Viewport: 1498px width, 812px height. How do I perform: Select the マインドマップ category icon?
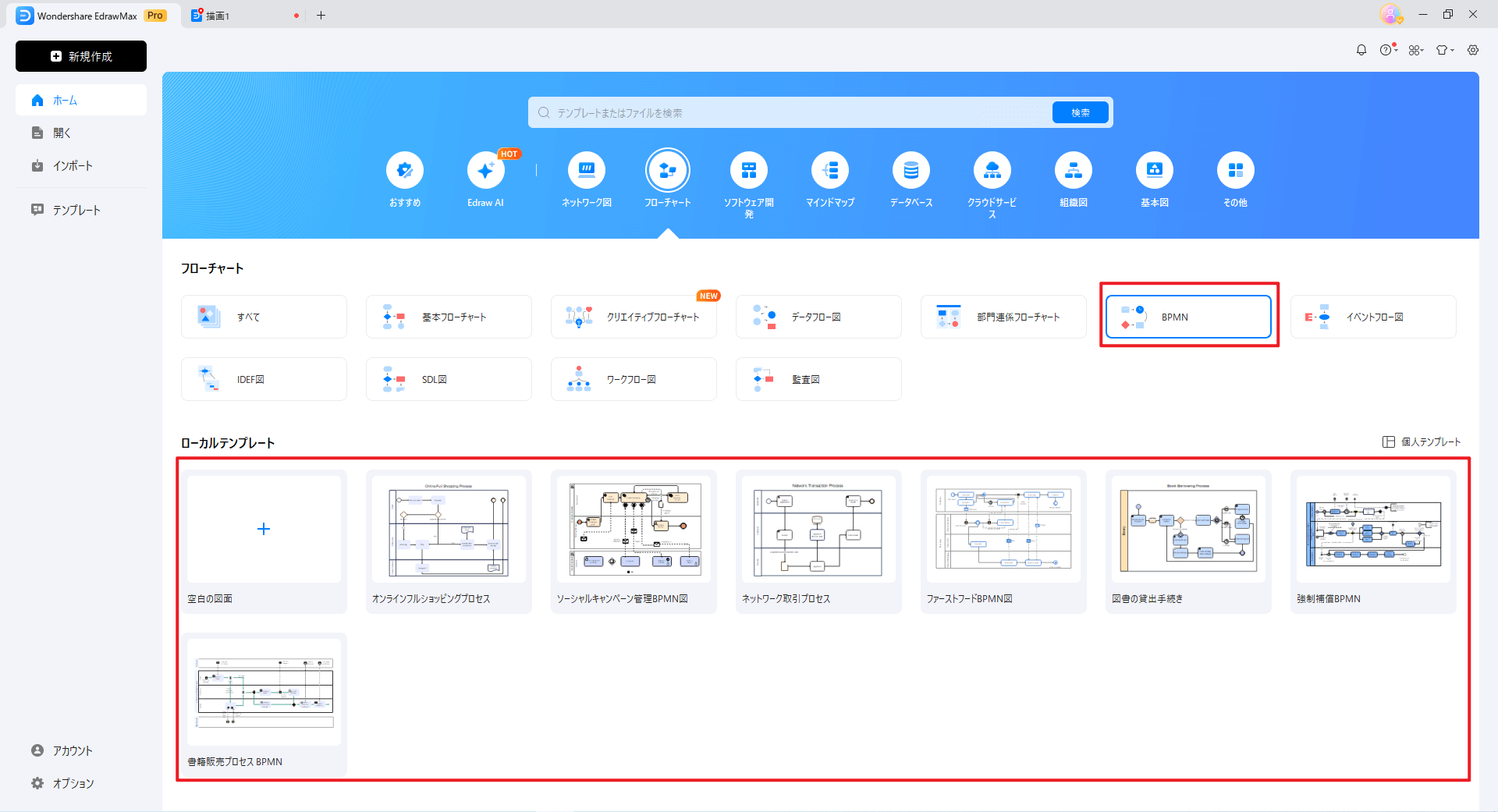click(x=830, y=170)
